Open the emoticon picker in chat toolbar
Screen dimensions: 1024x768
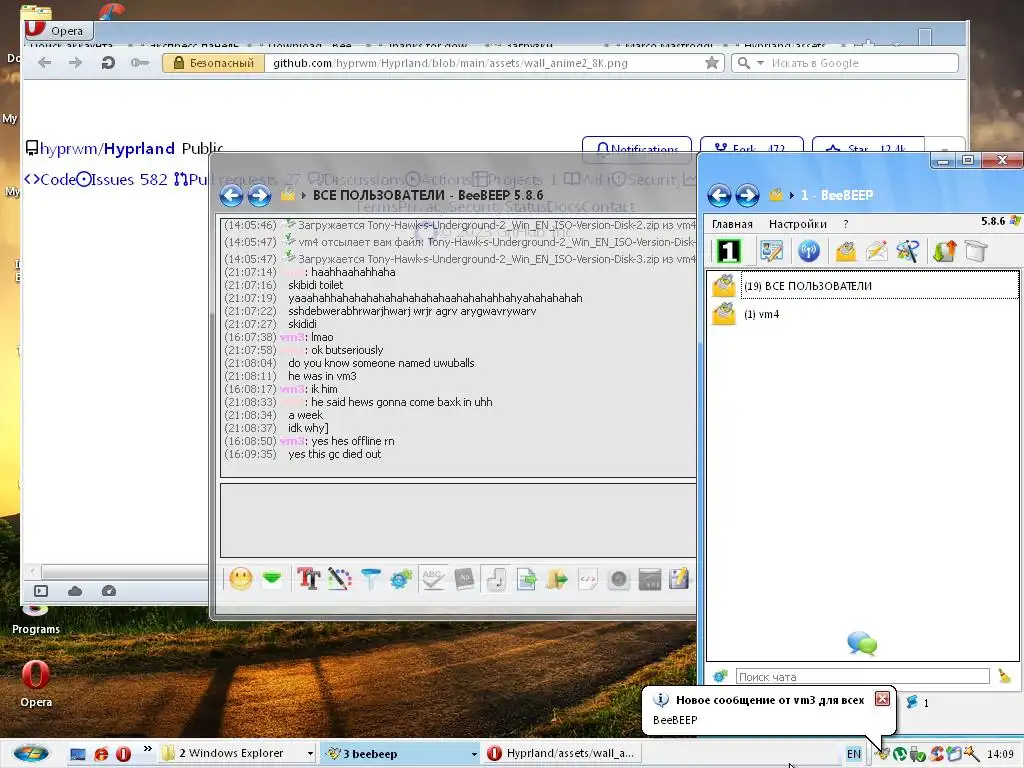tap(240, 579)
